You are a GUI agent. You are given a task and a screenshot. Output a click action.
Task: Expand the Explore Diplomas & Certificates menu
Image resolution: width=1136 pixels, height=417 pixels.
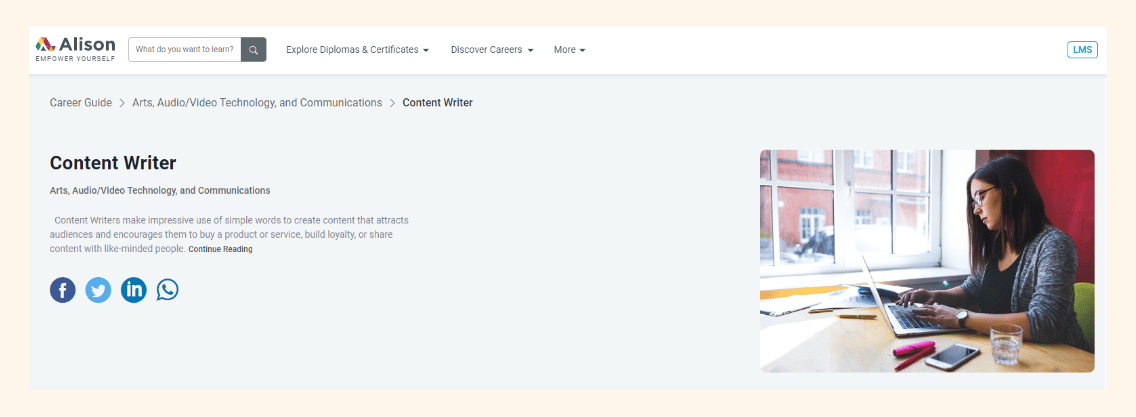point(357,50)
